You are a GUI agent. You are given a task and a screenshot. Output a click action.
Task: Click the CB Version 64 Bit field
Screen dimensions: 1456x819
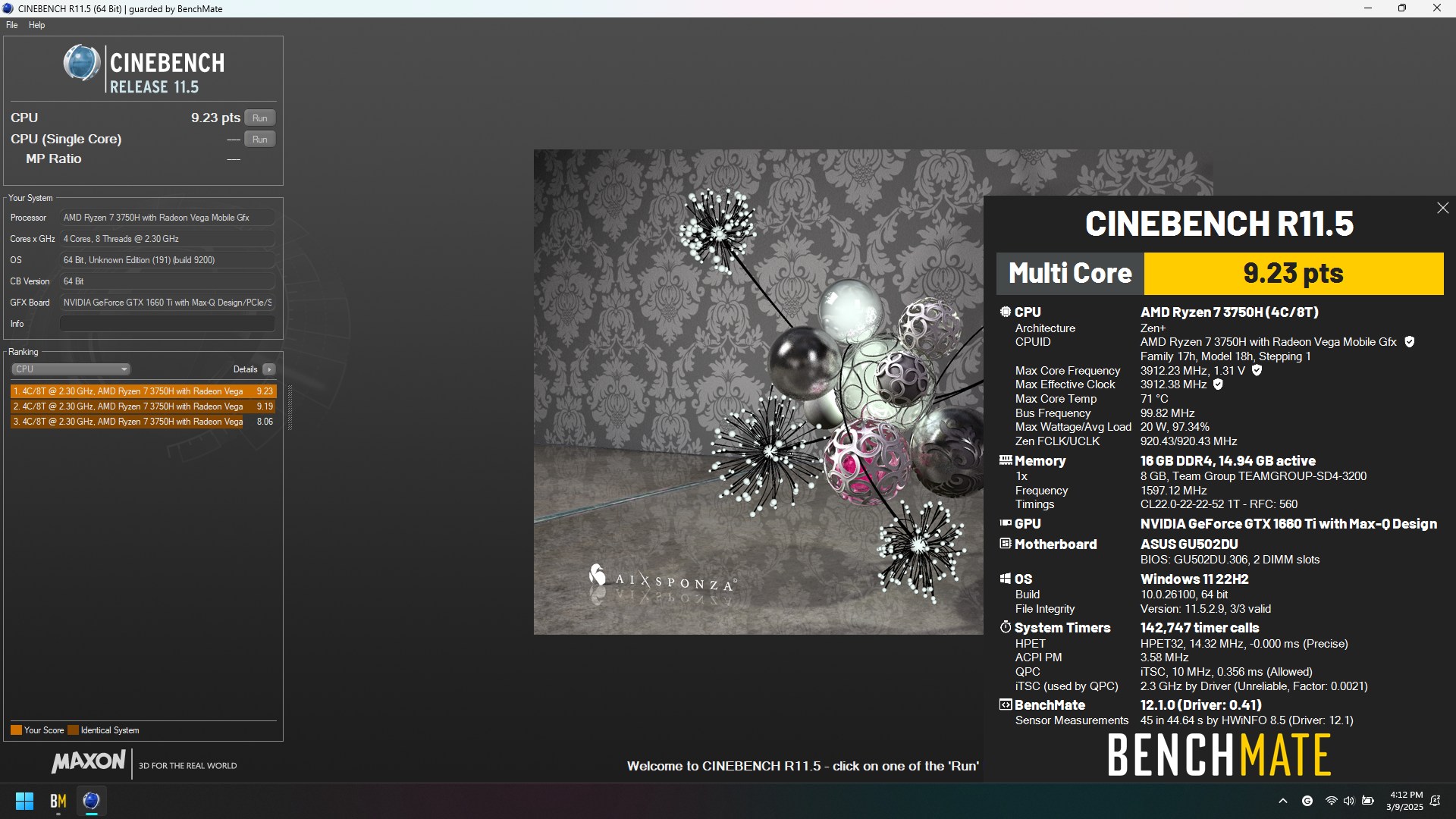tap(167, 281)
